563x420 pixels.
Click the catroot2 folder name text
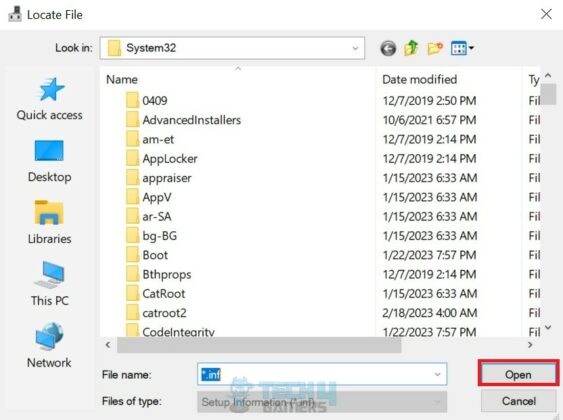point(164,313)
